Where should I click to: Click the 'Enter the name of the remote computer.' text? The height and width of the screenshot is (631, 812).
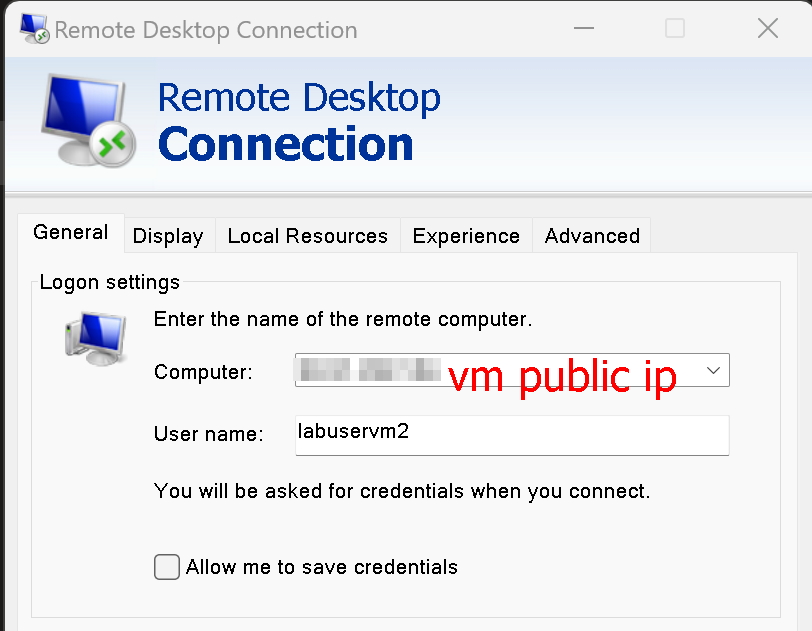pyautogui.click(x=343, y=319)
